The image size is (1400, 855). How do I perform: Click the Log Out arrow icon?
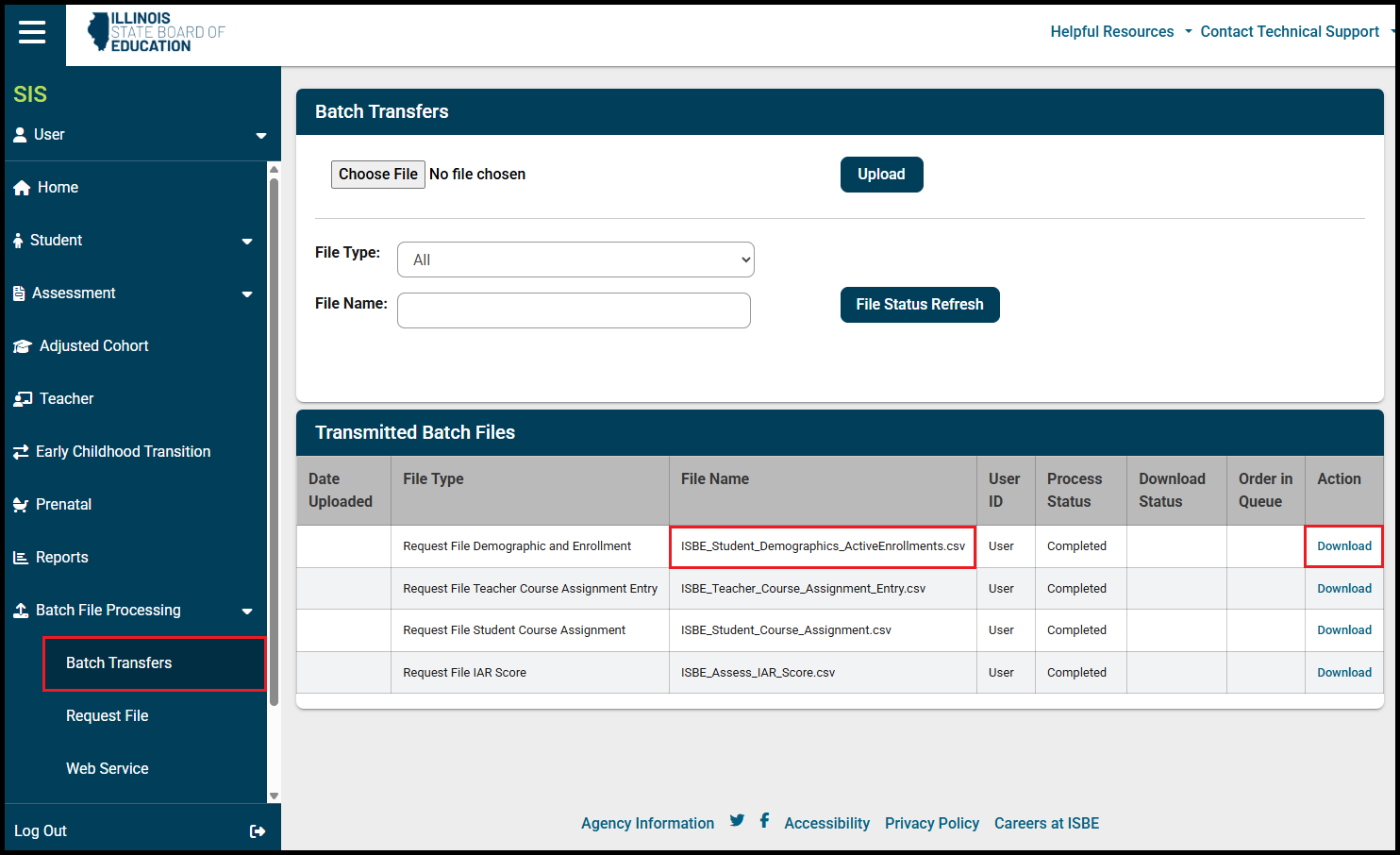coord(257,831)
